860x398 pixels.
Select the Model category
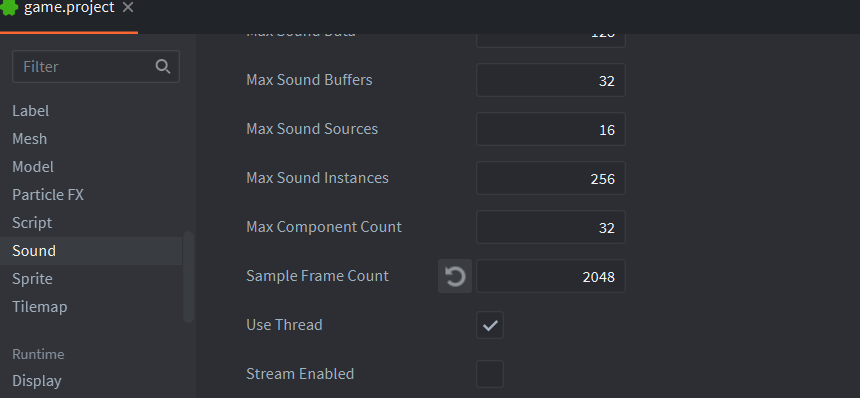[x=33, y=167]
